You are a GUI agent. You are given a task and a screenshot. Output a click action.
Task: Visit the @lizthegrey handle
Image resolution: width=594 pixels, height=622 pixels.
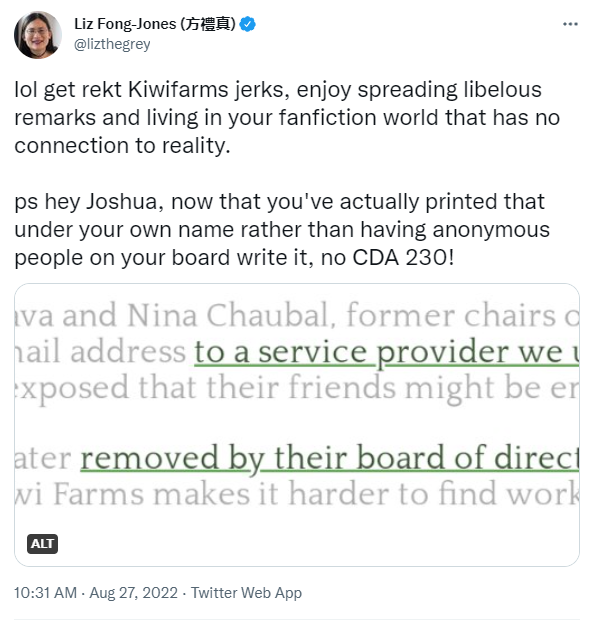[x=112, y=44]
